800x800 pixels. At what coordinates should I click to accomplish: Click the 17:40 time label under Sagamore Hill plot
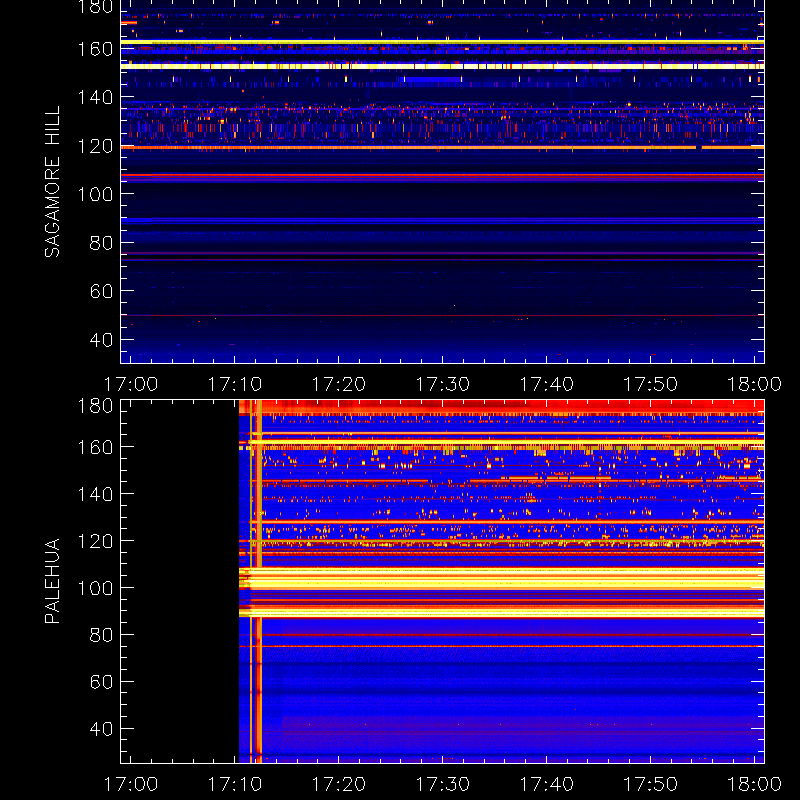[546, 384]
